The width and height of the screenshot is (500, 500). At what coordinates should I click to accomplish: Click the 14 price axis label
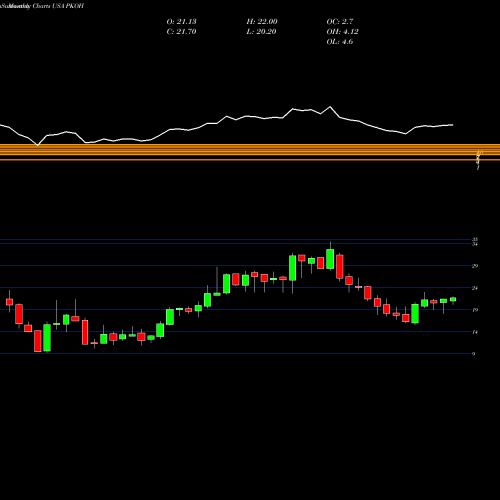(x=475, y=332)
